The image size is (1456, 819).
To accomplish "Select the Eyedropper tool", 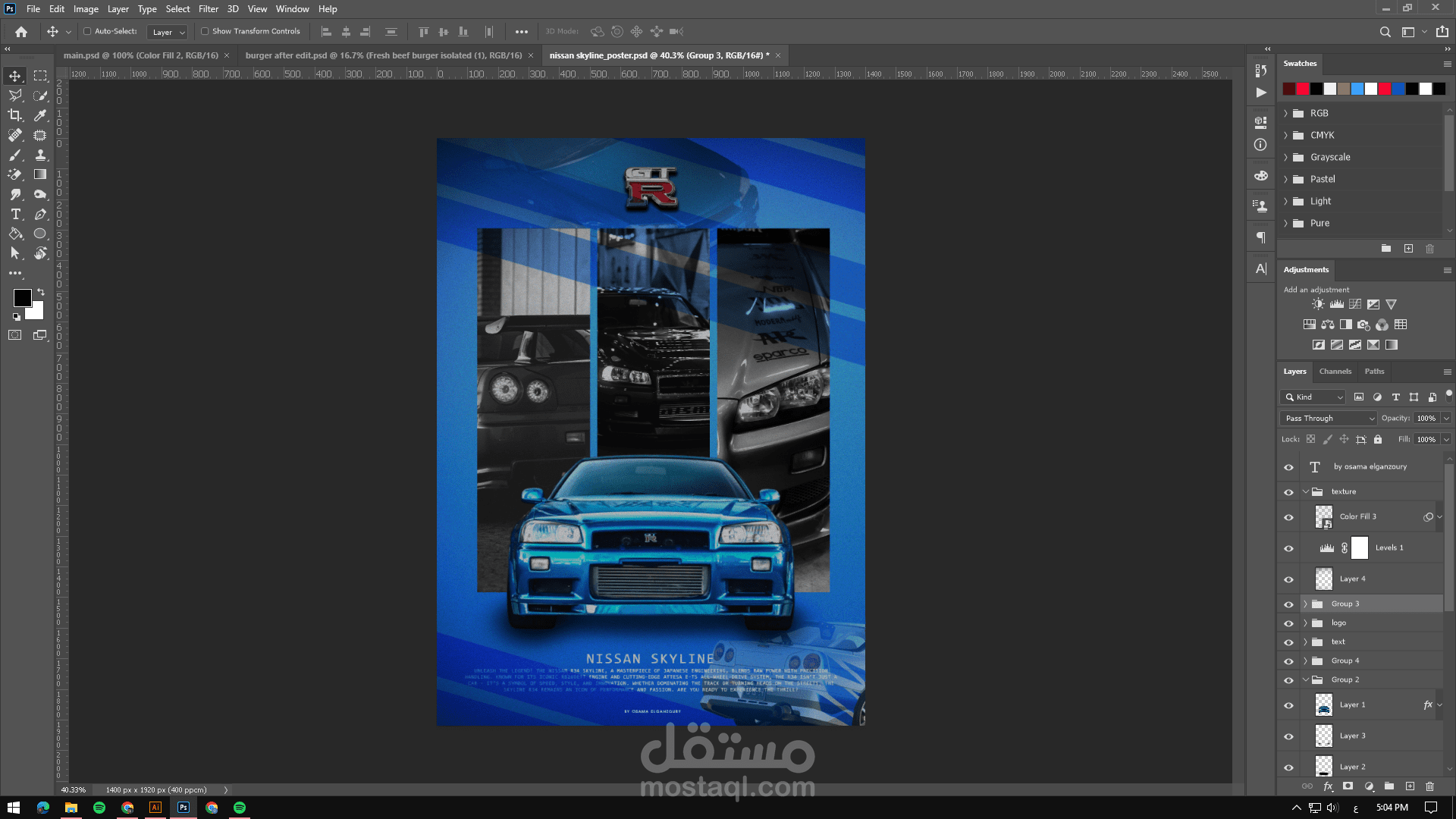I will (x=40, y=115).
